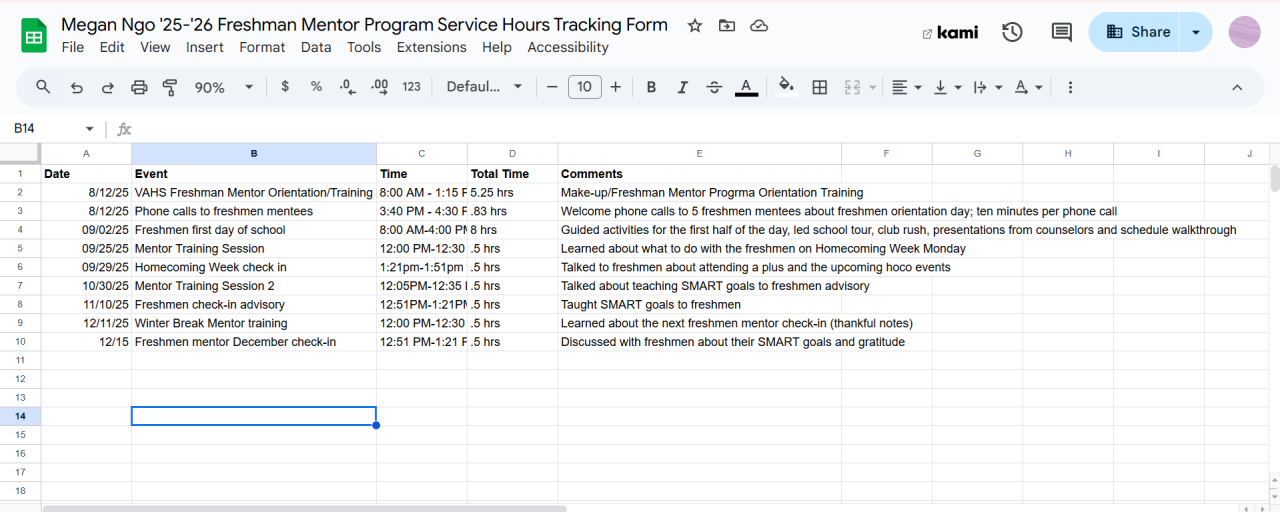Viewport: 1280px width, 512px height.
Task: Click the Name box showing B14
Action: click(45, 129)
